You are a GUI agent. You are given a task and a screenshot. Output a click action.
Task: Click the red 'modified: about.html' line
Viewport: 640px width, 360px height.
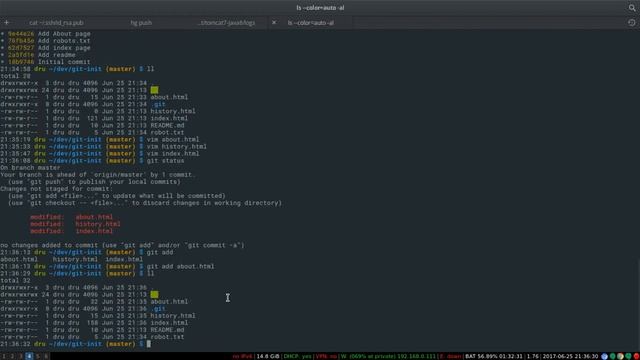(71, 217)
